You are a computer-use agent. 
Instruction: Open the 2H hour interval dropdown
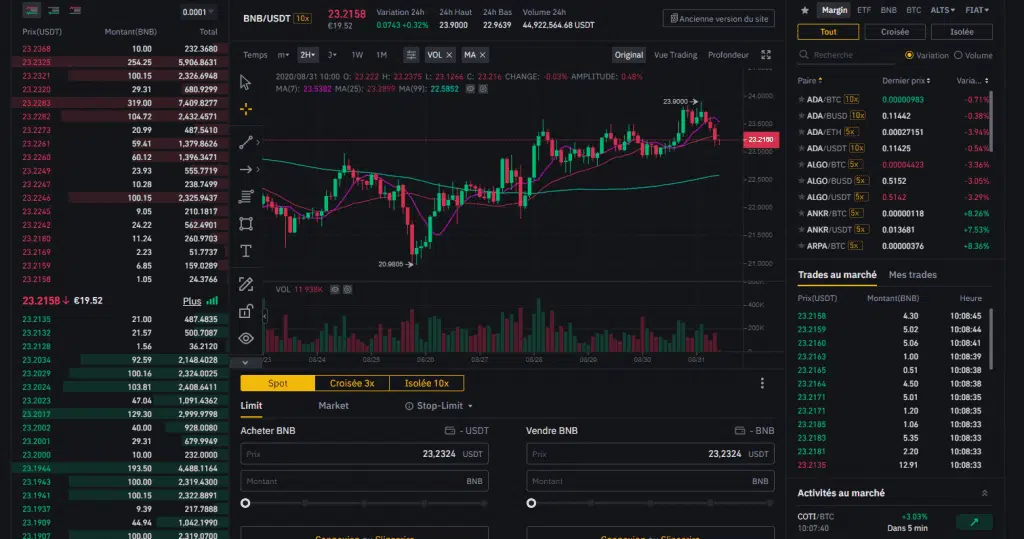coord(307,56)
